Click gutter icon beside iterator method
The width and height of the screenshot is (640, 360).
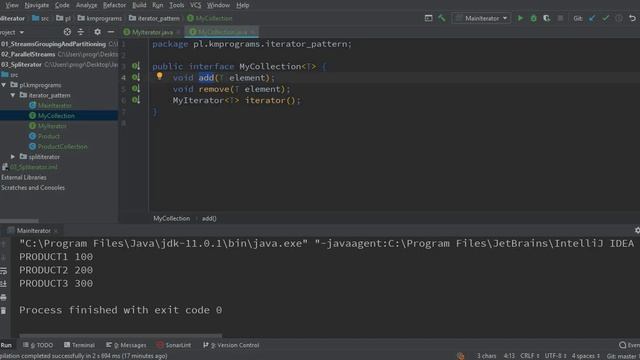tap(136, 100)
